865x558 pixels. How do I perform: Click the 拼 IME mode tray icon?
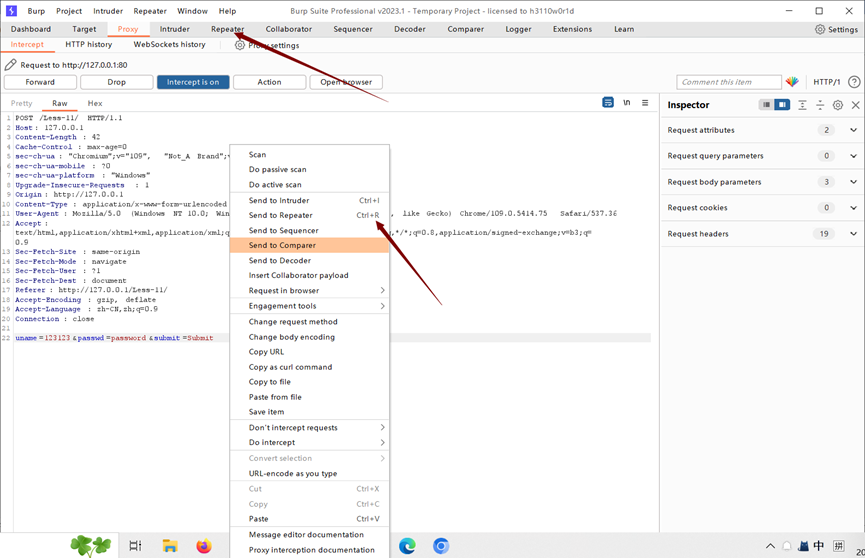pos(839,546)
